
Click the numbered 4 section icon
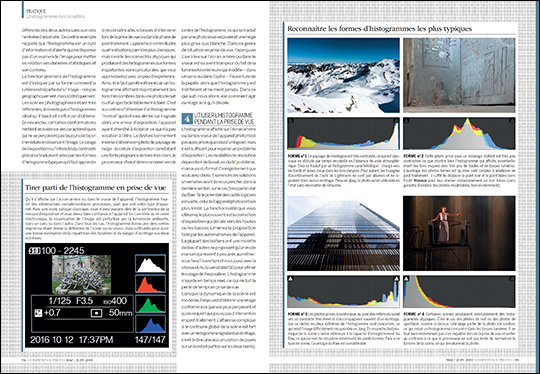point(187,119)
